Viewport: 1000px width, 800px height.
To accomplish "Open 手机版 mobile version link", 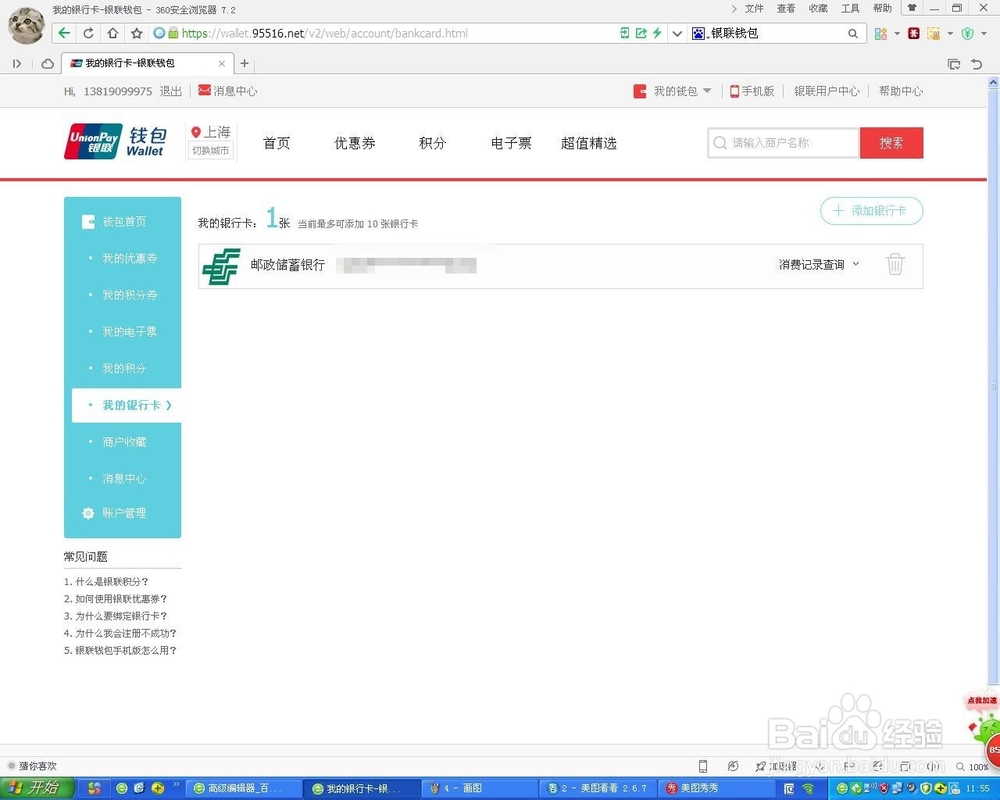I will (752, 91).
